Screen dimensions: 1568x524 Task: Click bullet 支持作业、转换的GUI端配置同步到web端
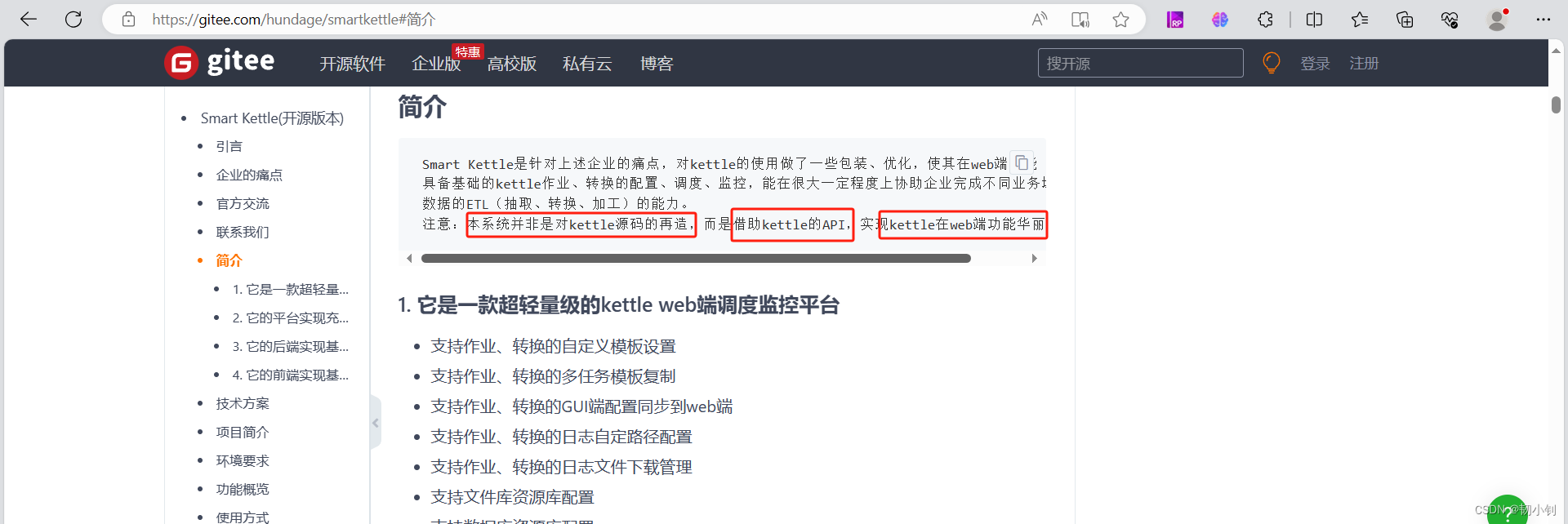pos(581,406)
